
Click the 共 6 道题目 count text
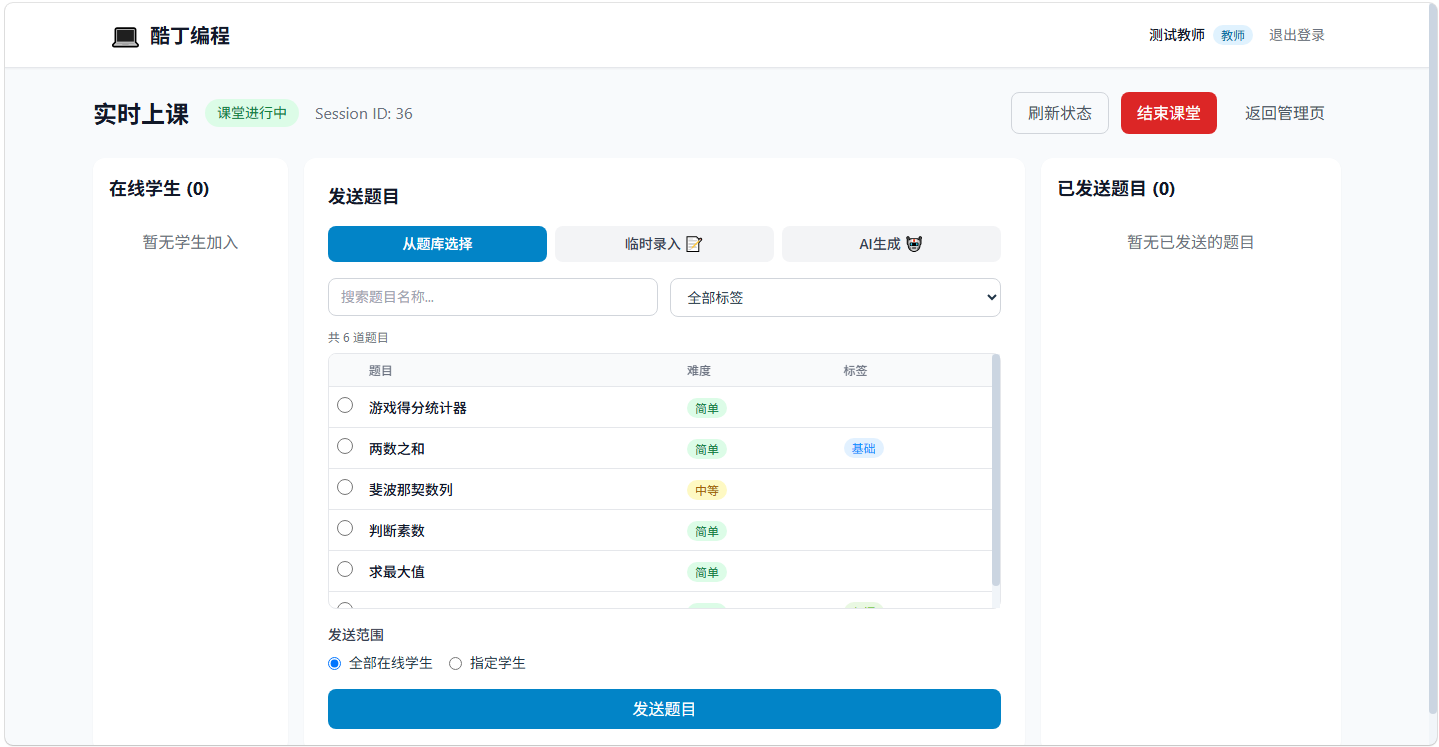point(358,338)
